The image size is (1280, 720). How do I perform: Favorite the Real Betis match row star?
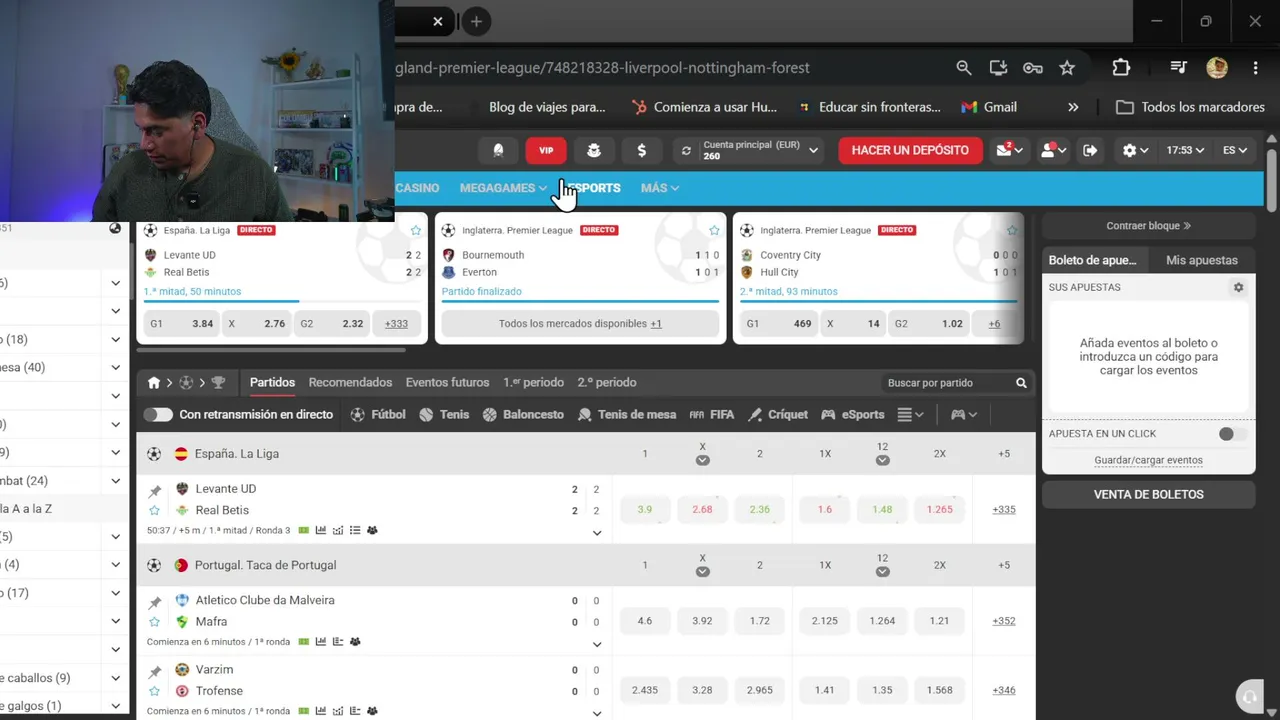click(x=155, y=510)
